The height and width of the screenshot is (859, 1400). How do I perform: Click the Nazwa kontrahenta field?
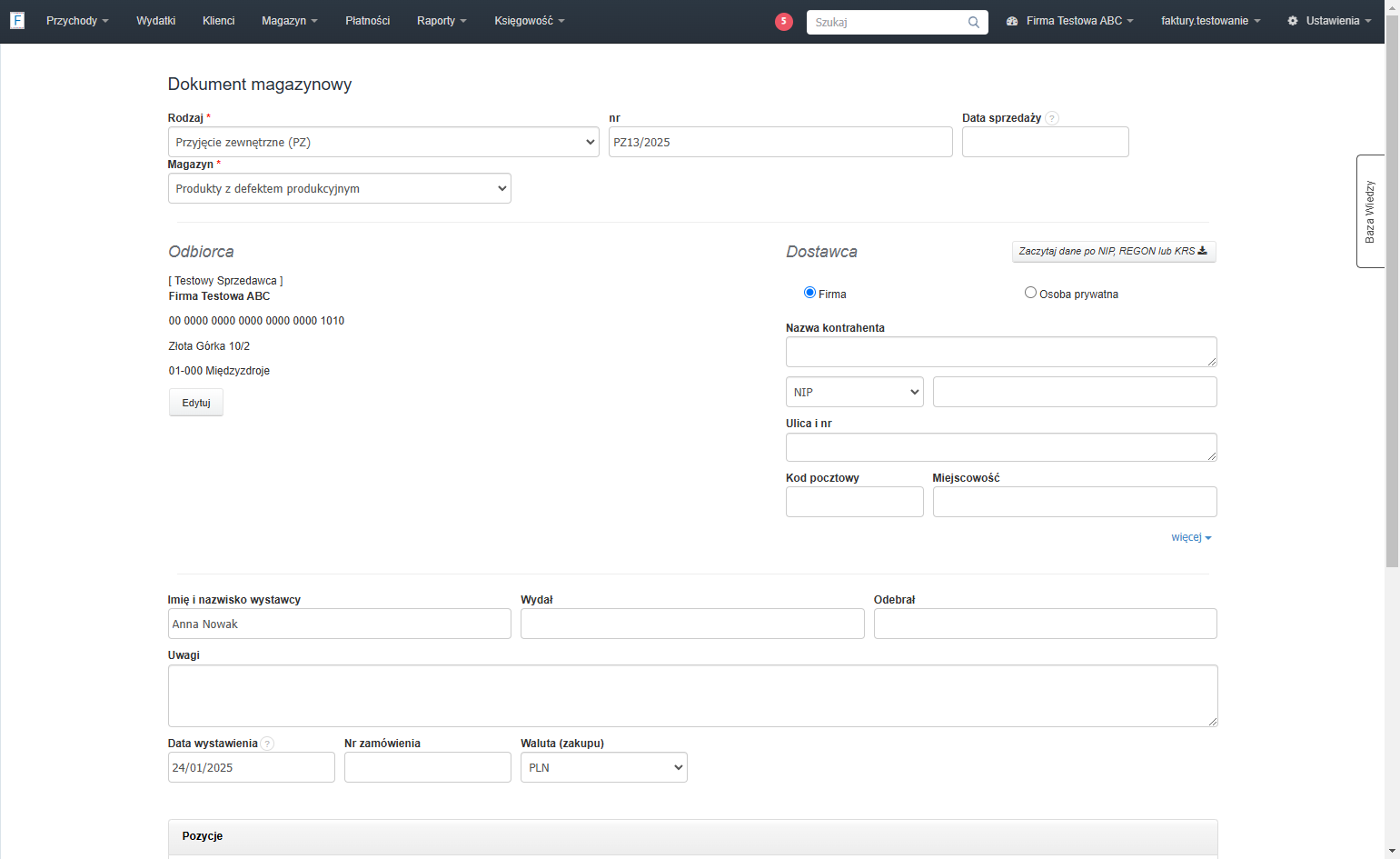coord(1001,352)
